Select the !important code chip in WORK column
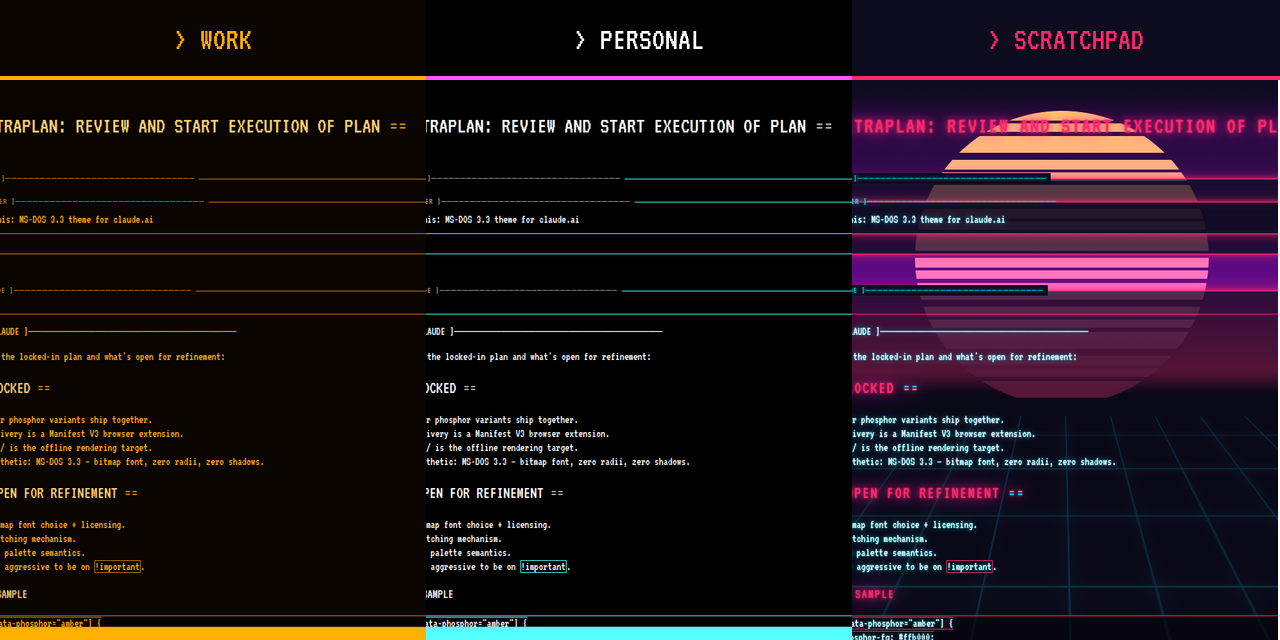 [x=117, y=566]
